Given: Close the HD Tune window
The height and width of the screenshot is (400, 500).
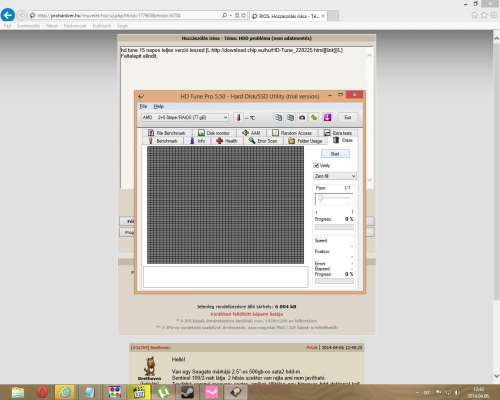Looking at the screenshot, I should click(354, 95).
